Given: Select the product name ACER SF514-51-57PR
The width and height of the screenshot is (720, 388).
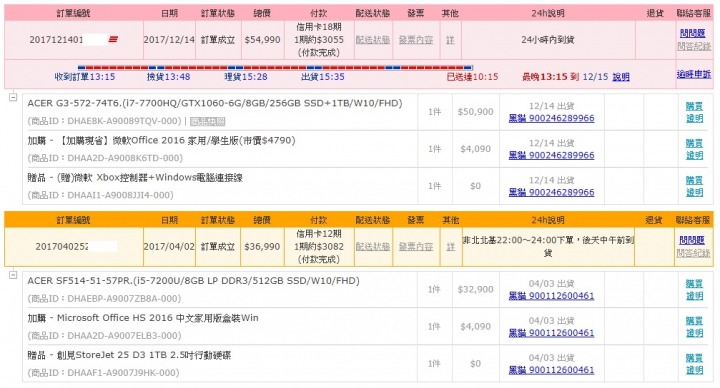Looking at the screenshot, I should (x=193, y=281).
